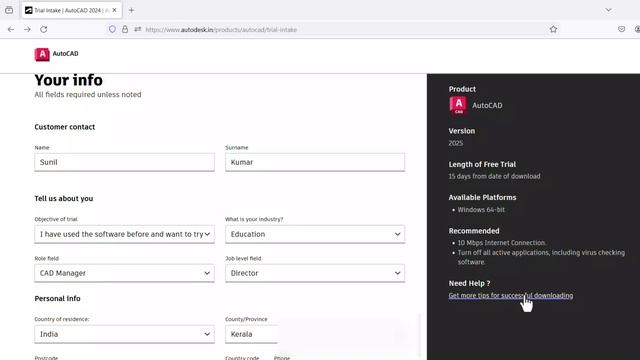Image resolution: width=640 pixels, height=360 pixels.
Task: Open Get more tips for successful downloading link
Action: point(511,296)
